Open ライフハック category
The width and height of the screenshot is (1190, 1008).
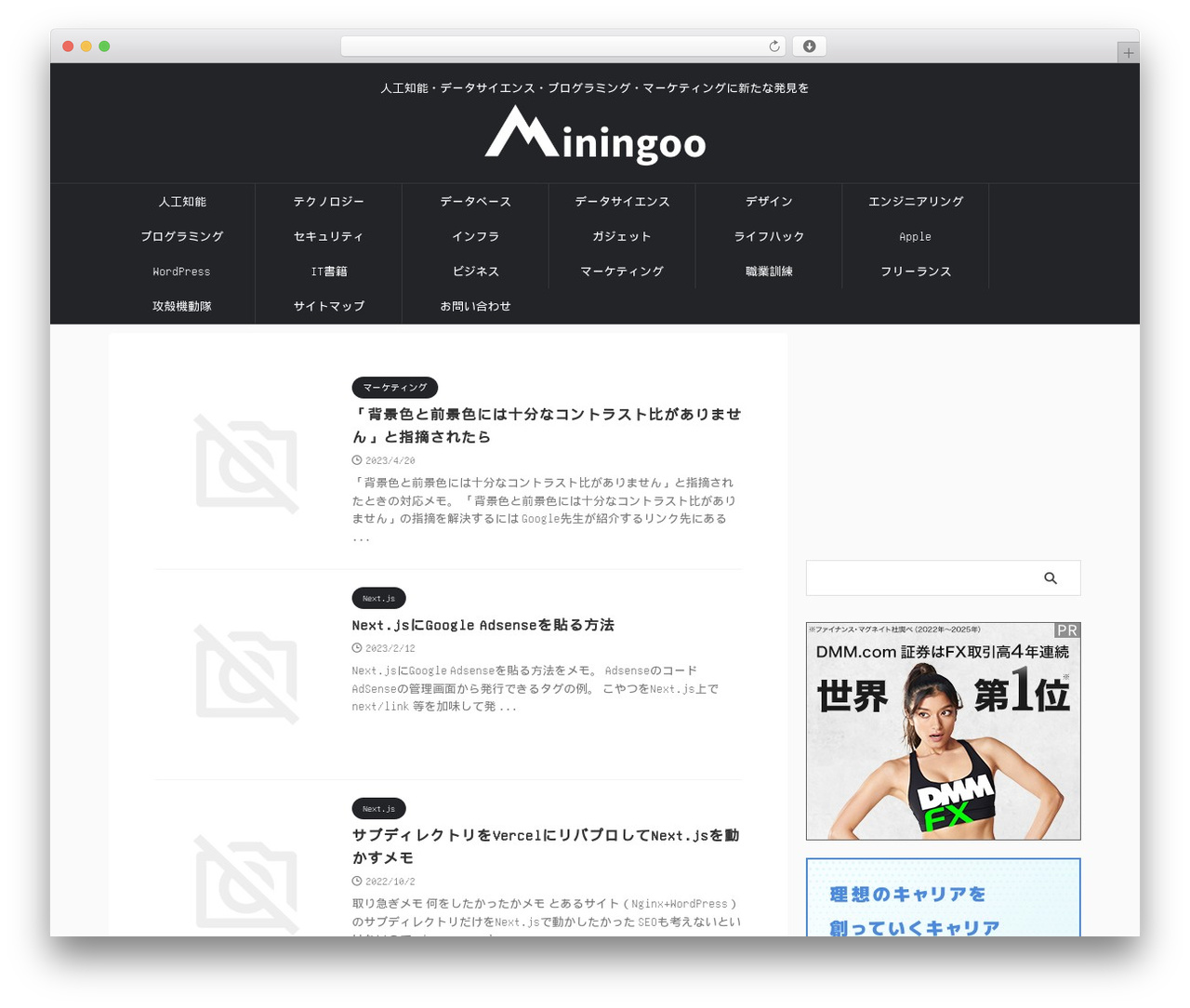(769, 237)
